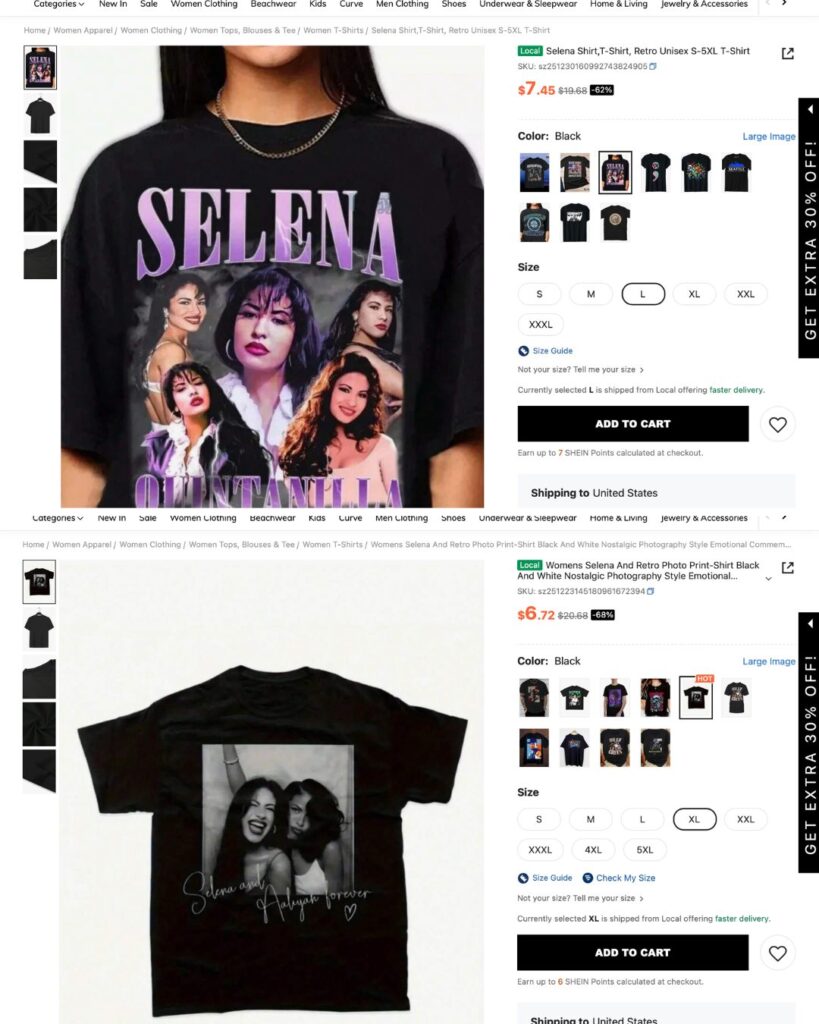Open Size Guide in lower listing
The width and height of the screenshot is (819, 1024).
point(545,878)
